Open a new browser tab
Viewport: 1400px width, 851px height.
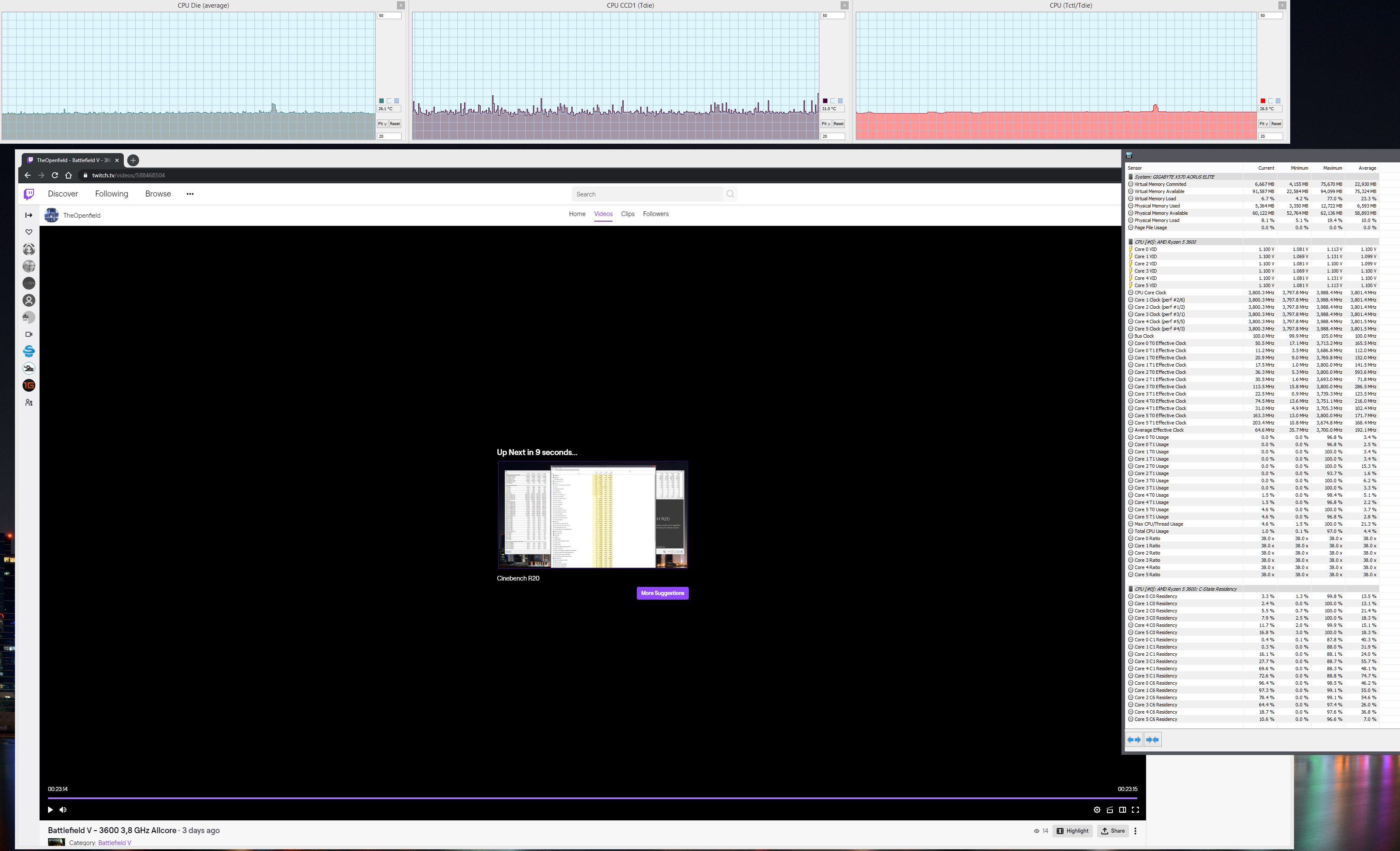(133, 160)
